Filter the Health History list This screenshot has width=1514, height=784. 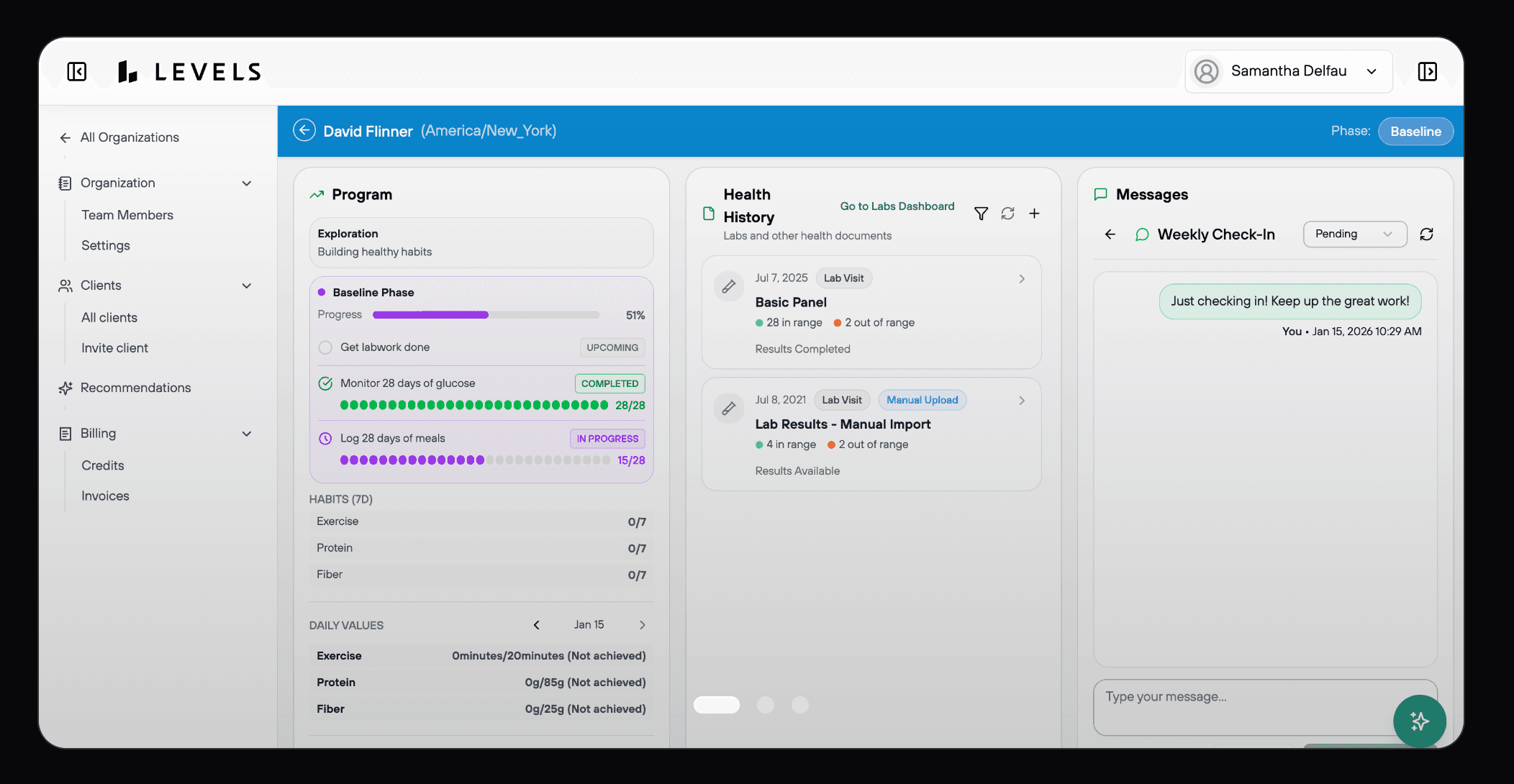pyautogui.click(x=981, y=214)
